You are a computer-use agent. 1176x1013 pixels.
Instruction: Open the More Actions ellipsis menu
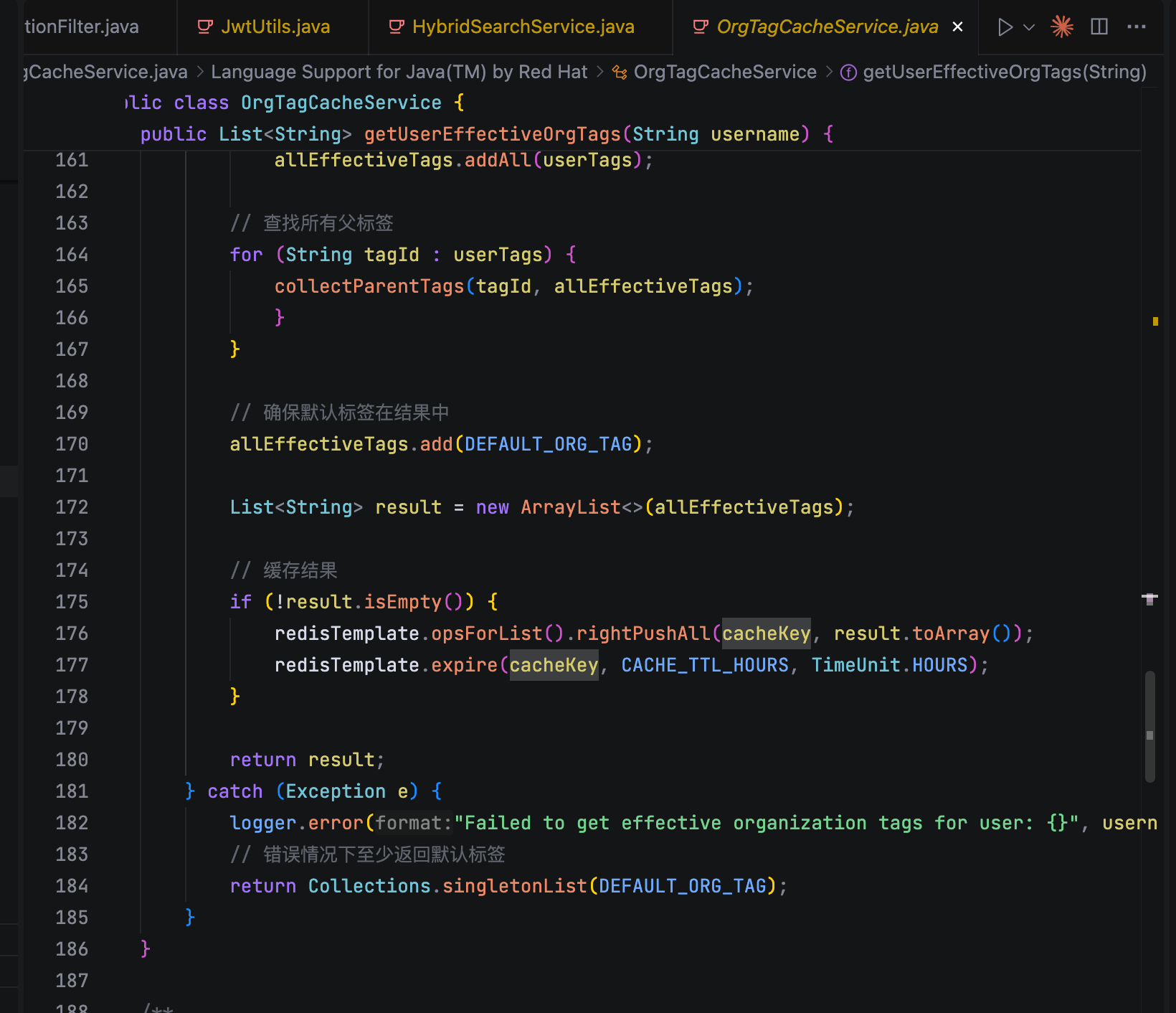pyautogui.click(x=1137, y=27)
